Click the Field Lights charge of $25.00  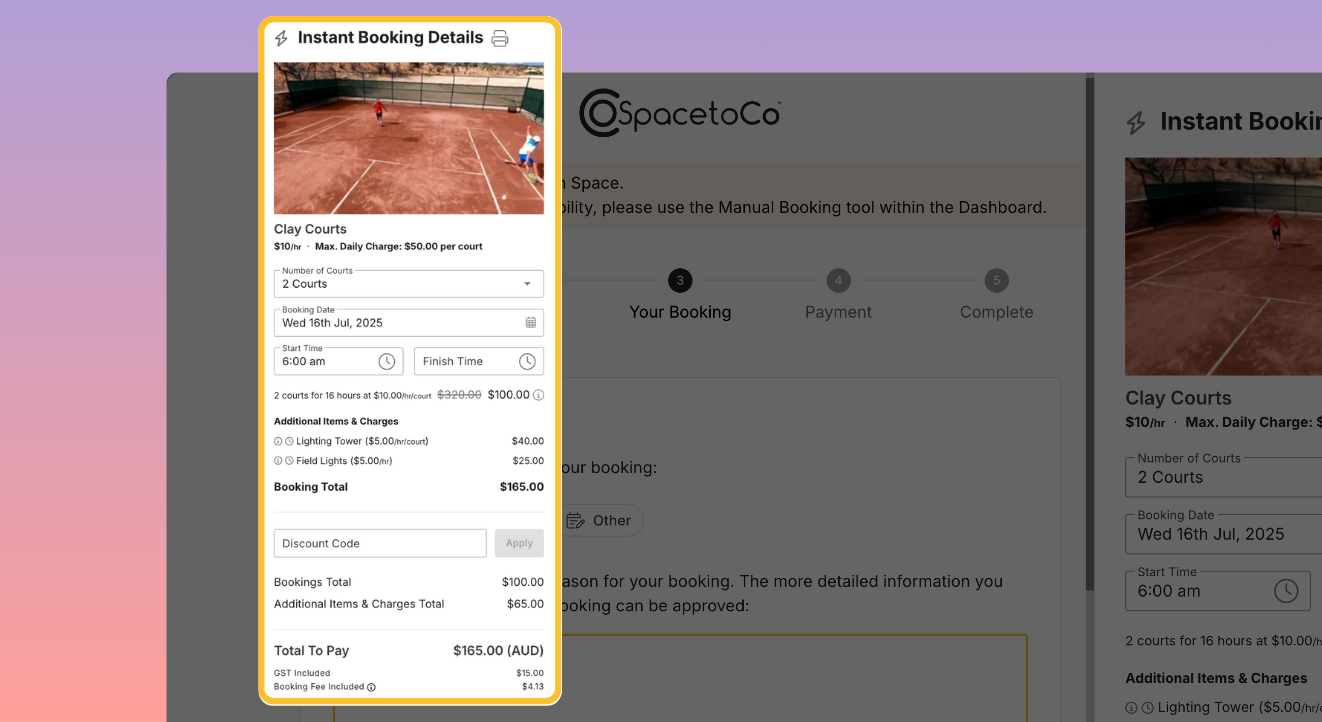[528, 461]
